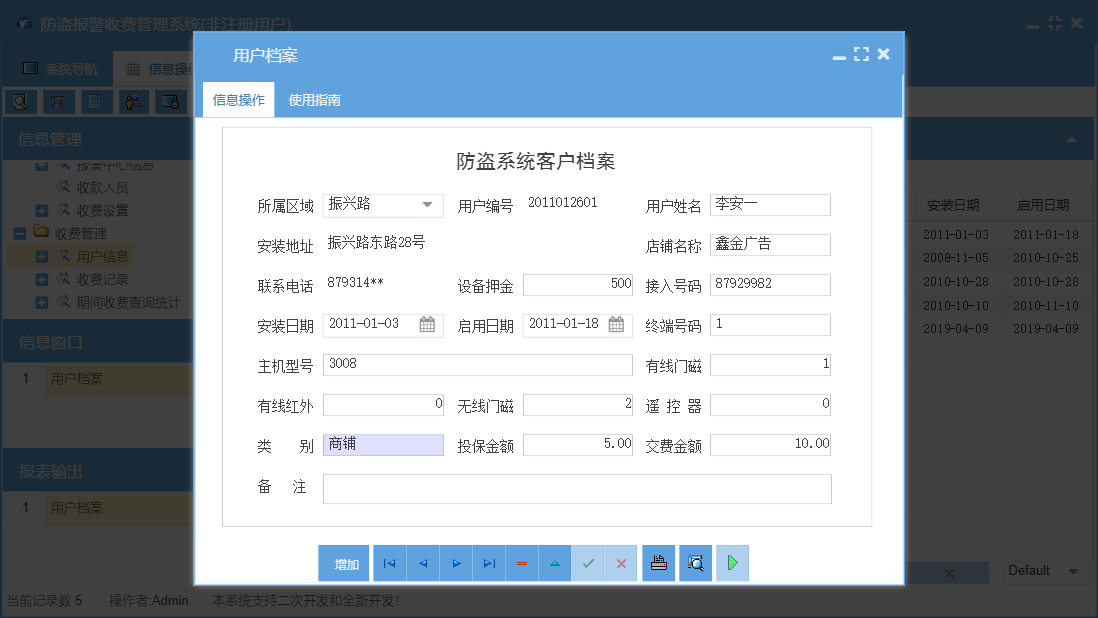Jump to first record with the navigation icon

[389, 563]
